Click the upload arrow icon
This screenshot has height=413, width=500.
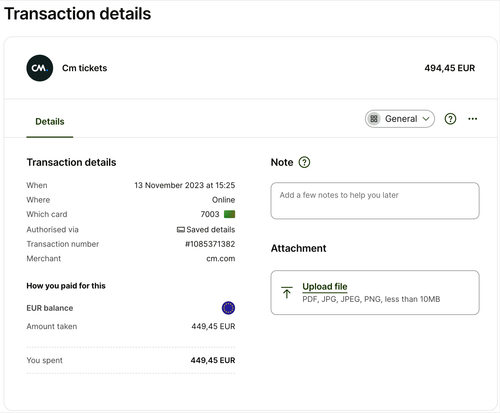tap(287, 292)
